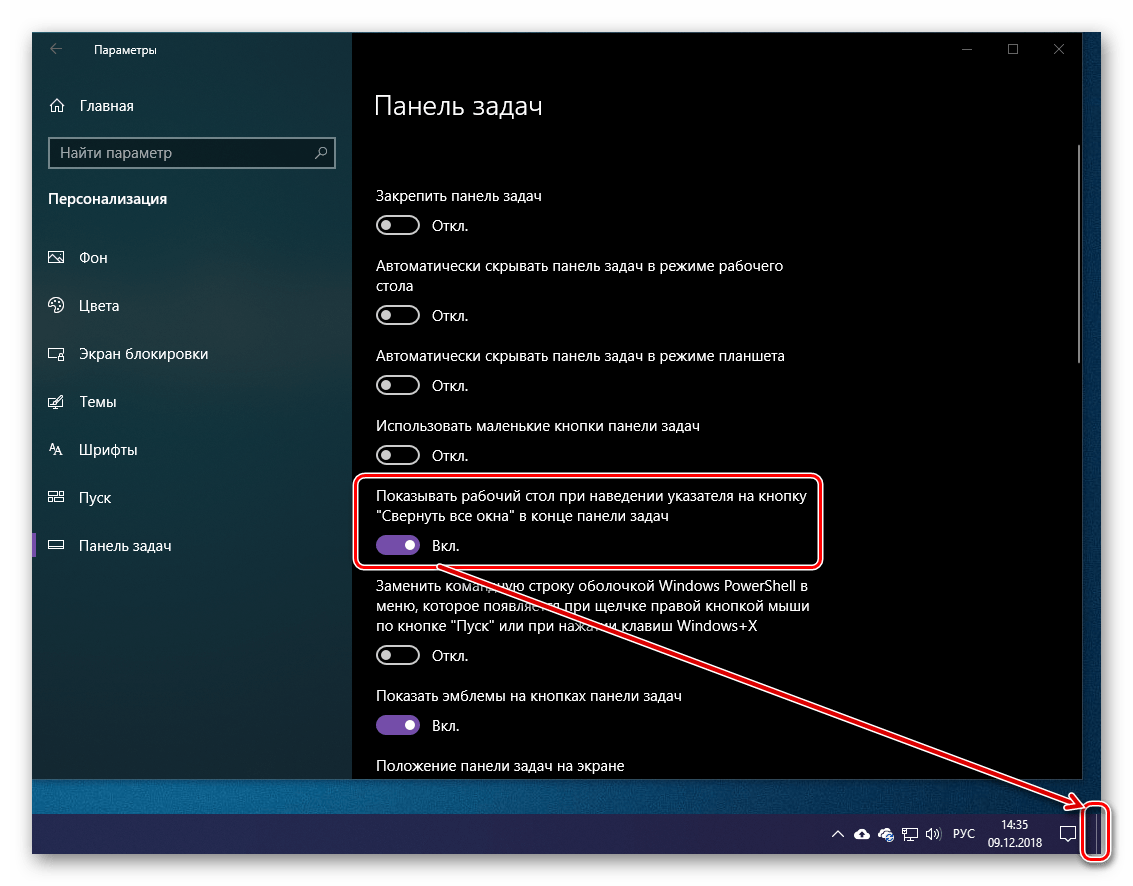Turn off desktop peek on hover switch

pyautogui.click(x=397, y=545)
